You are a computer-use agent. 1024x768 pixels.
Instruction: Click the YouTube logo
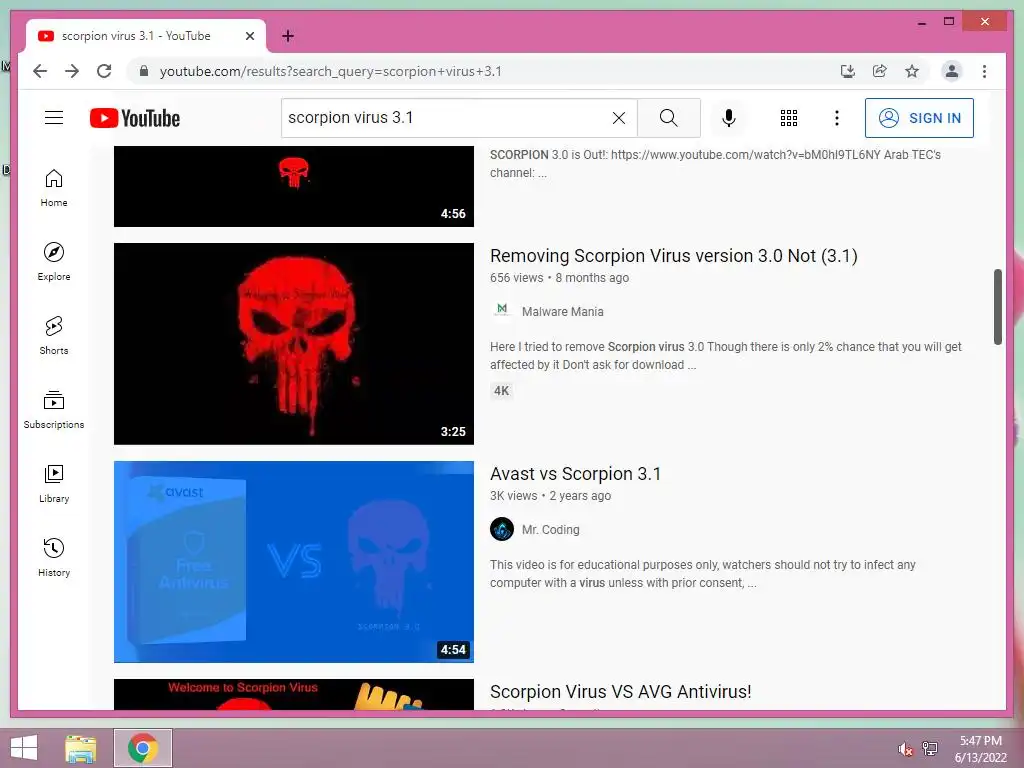point(135,118)
